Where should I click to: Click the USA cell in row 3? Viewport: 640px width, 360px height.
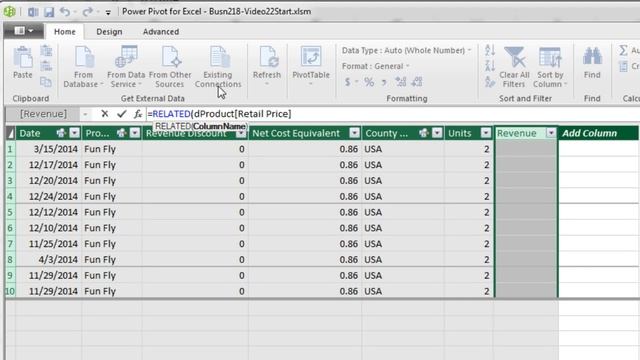point(403,180)
